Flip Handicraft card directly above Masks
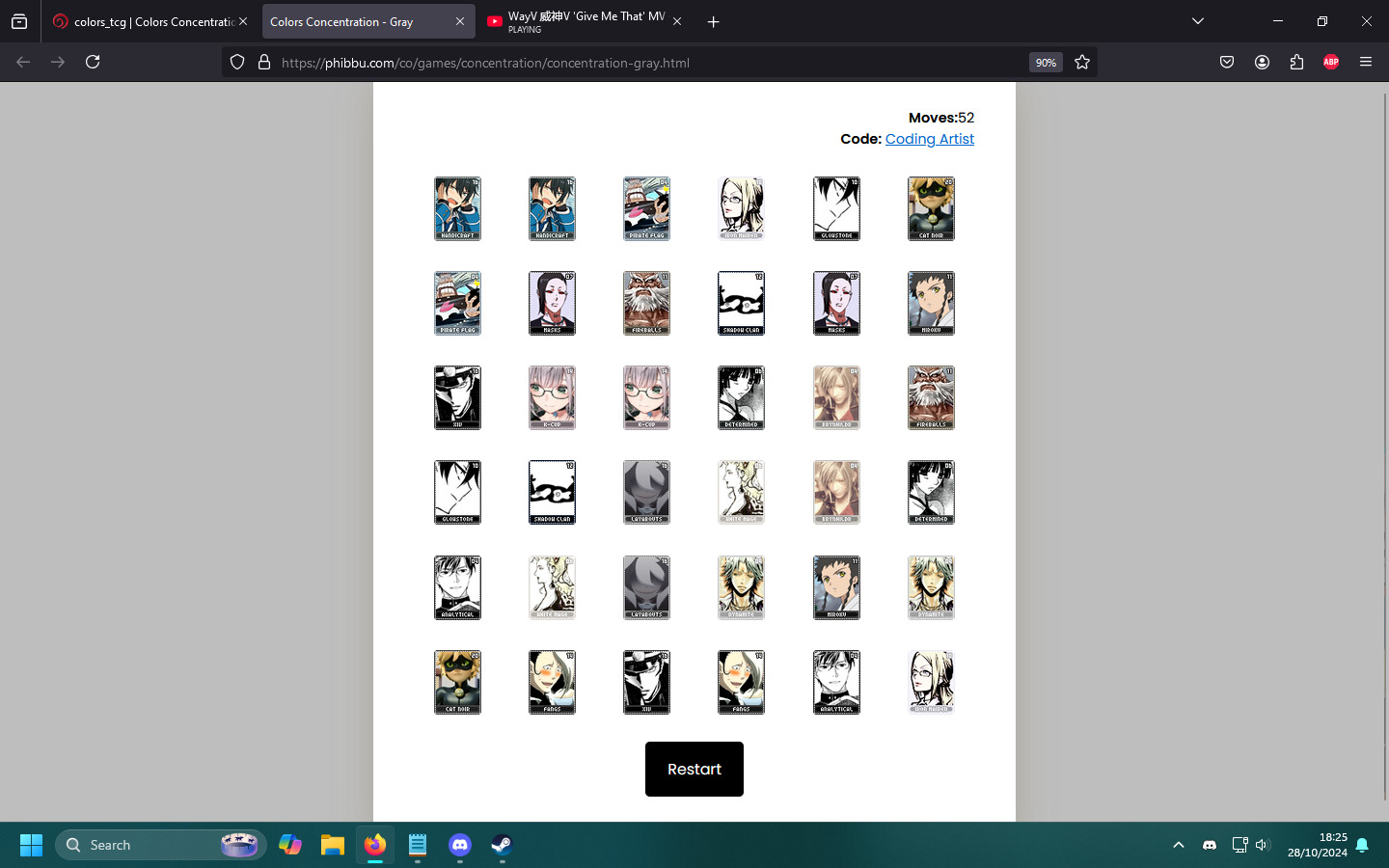 point(552,208)
